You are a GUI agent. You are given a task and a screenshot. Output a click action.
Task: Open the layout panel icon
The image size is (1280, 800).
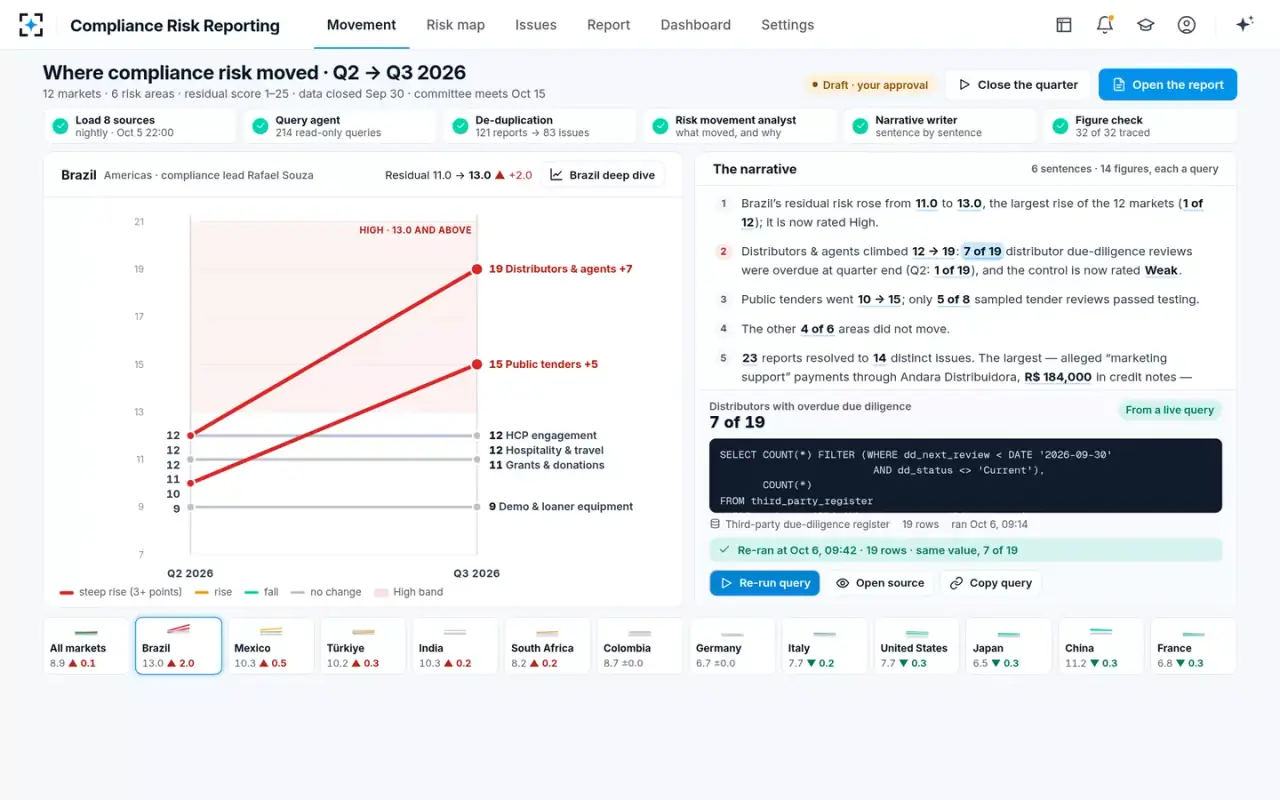(x=1064, y=25)
